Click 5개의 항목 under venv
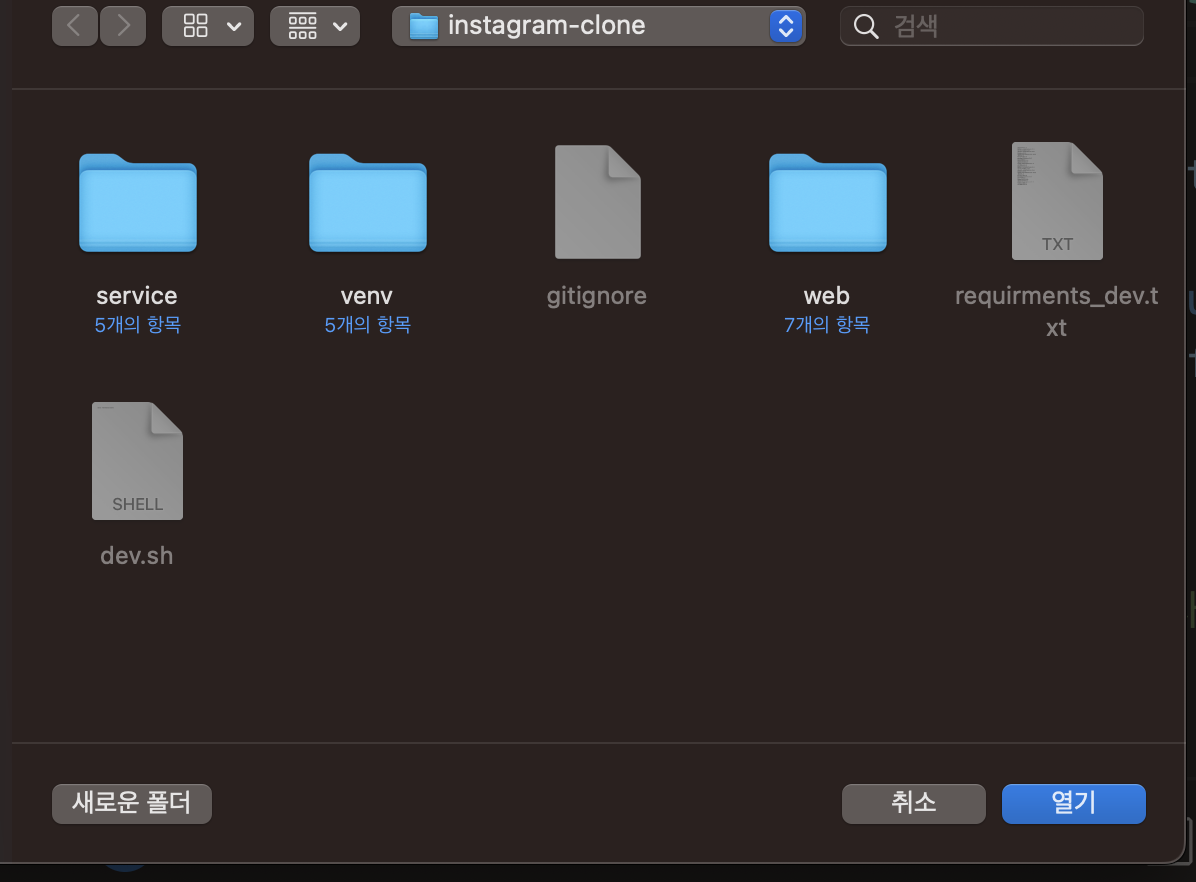Image resolution: width=1196 pixels, height=882 pixels. coord(368,325)
